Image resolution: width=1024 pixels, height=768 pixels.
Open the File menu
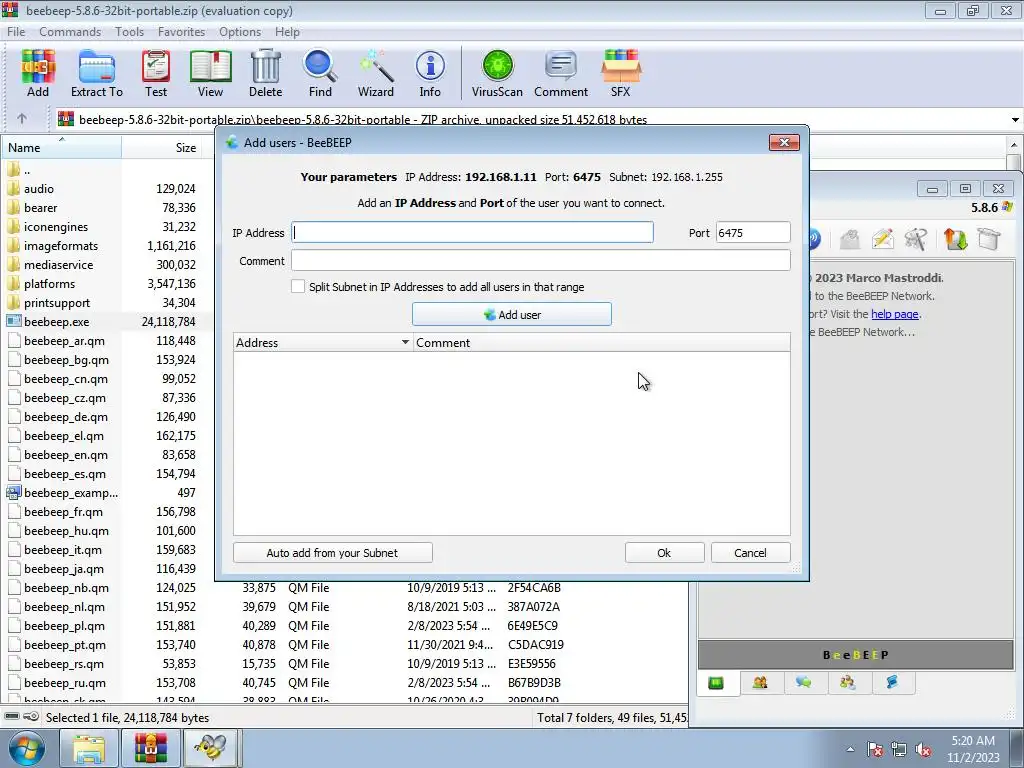point(16,31)
